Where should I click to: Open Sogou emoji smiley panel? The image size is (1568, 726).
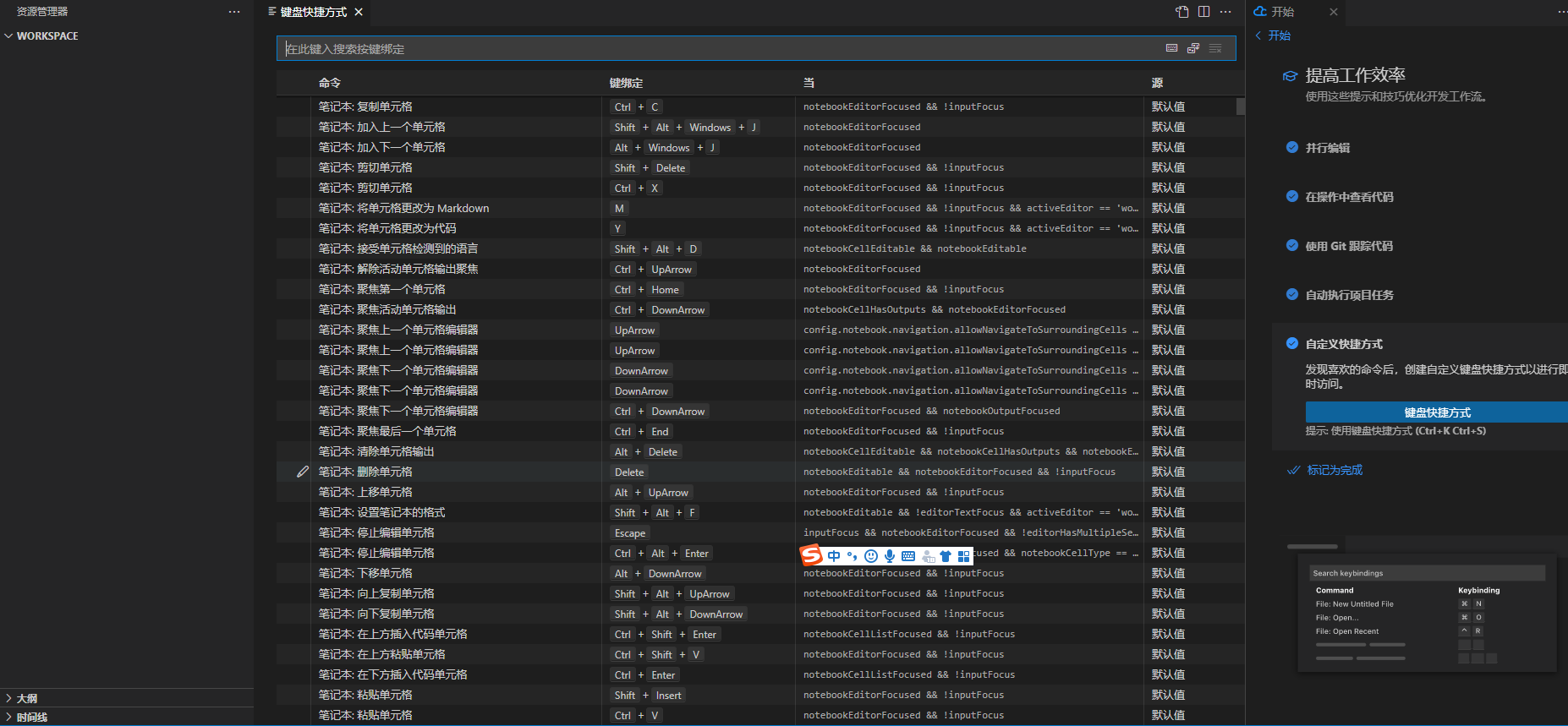point(871,556)
